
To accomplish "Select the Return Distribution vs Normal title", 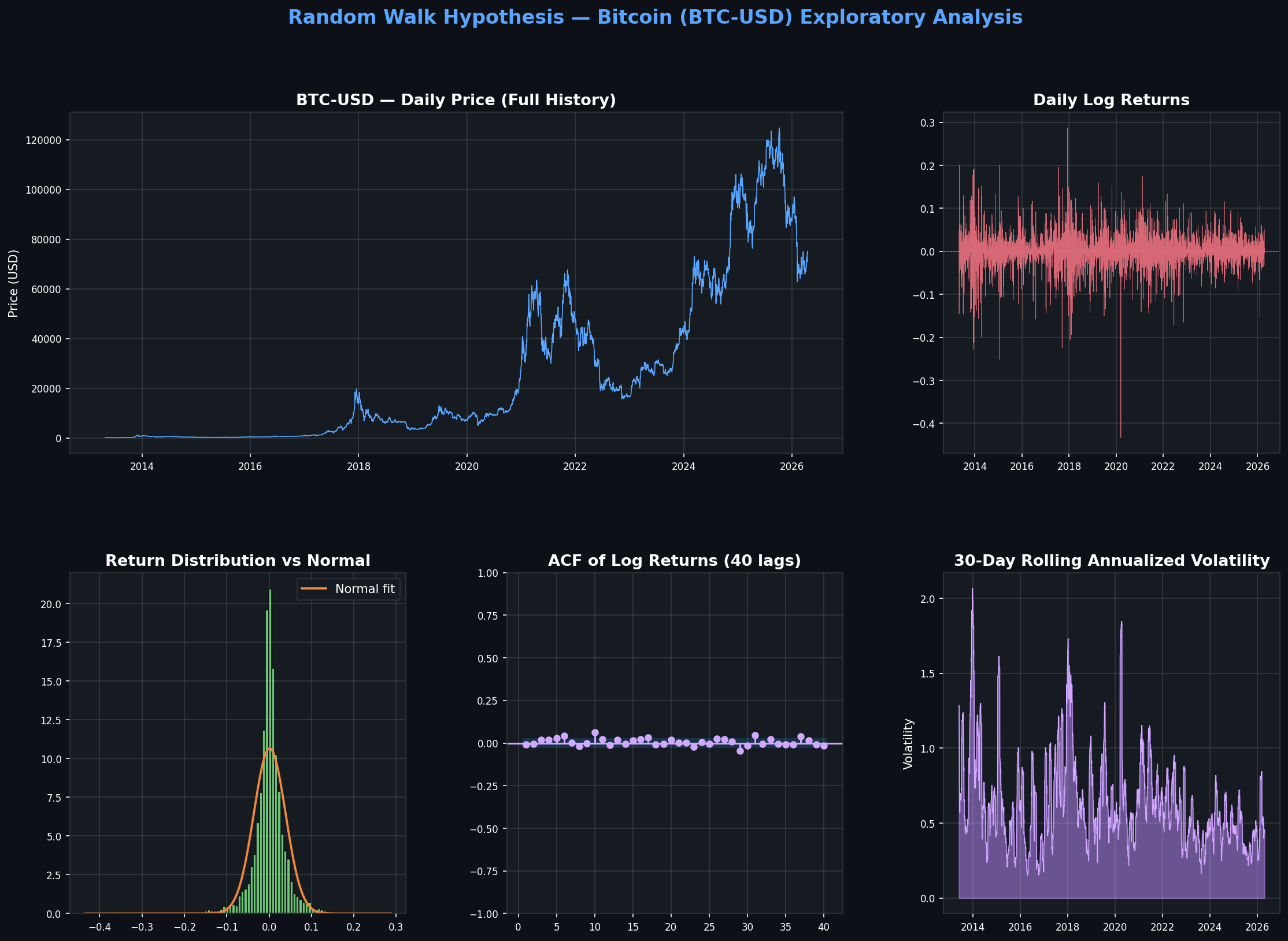I will point(238,560).
